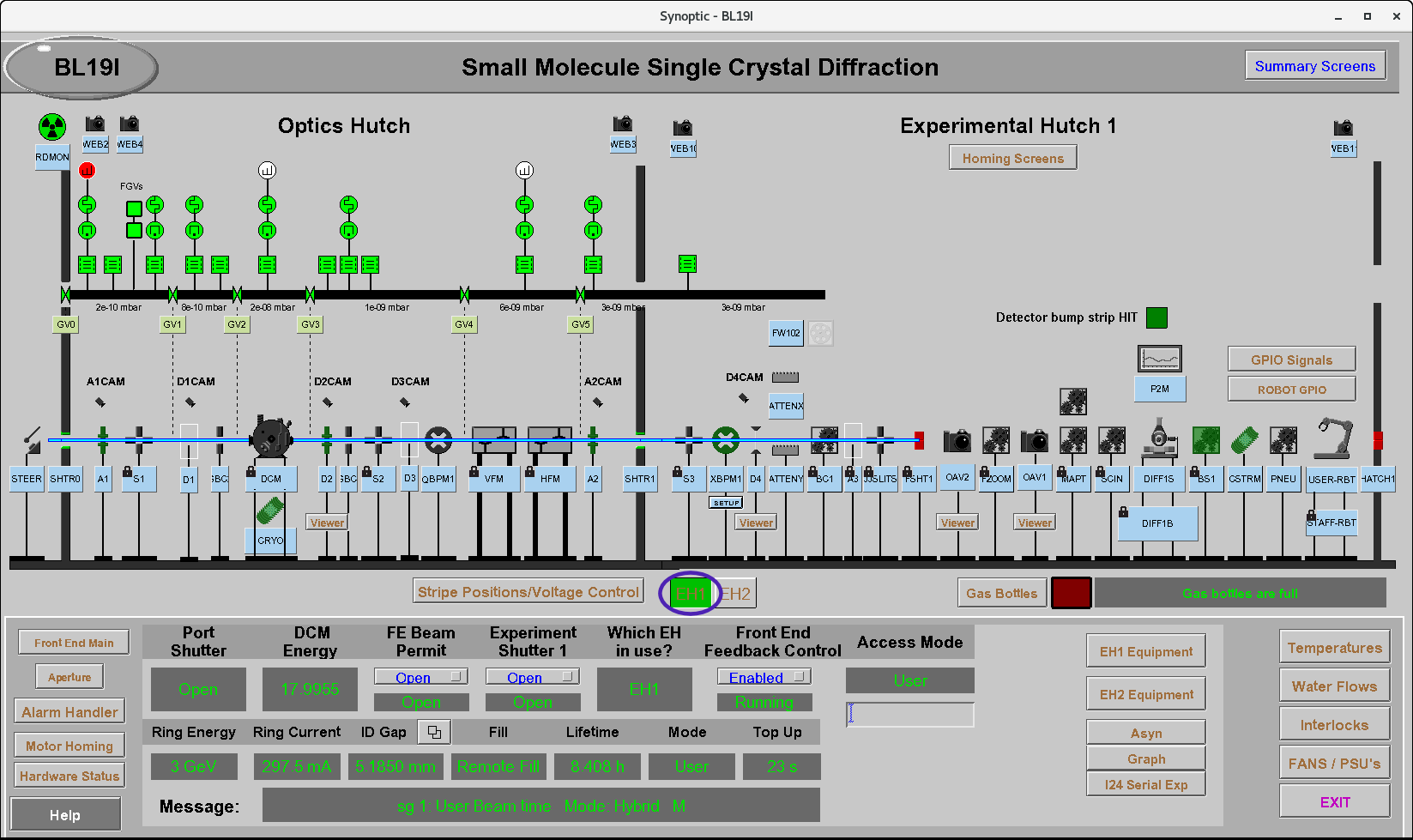Open WEB2 camera icon

coord(95,124)
